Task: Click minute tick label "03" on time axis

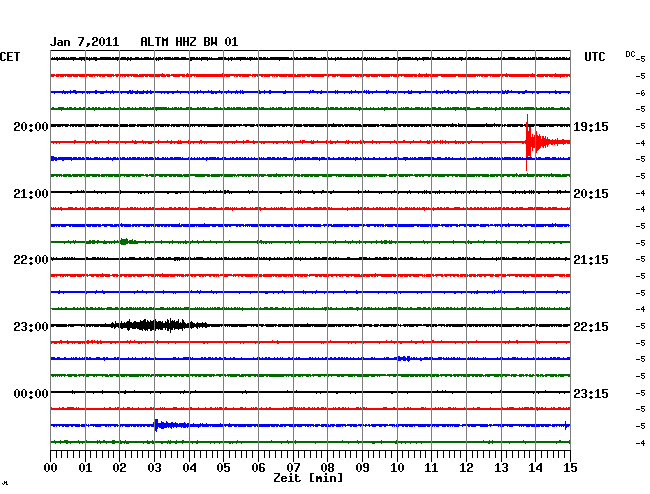Action: (x=154, y=468)
